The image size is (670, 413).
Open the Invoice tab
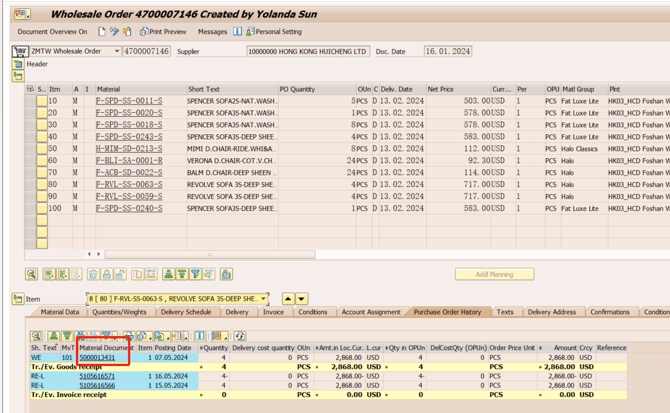click(273, 312)
